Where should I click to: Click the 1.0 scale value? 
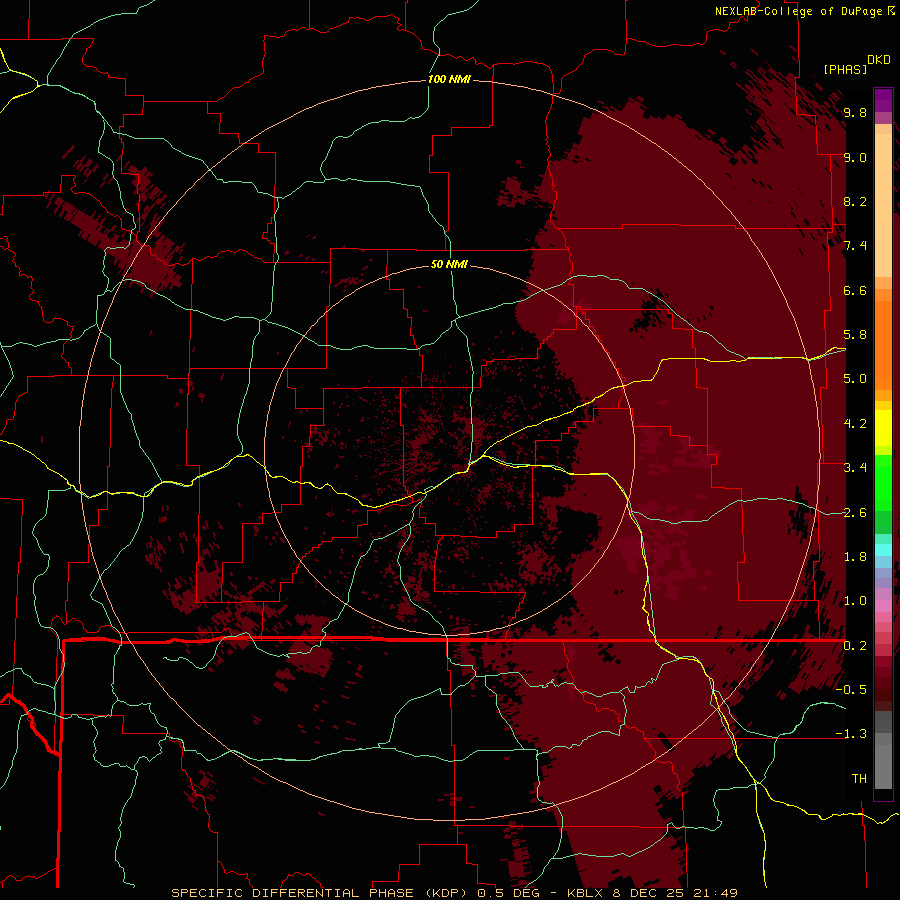(855, 601)
